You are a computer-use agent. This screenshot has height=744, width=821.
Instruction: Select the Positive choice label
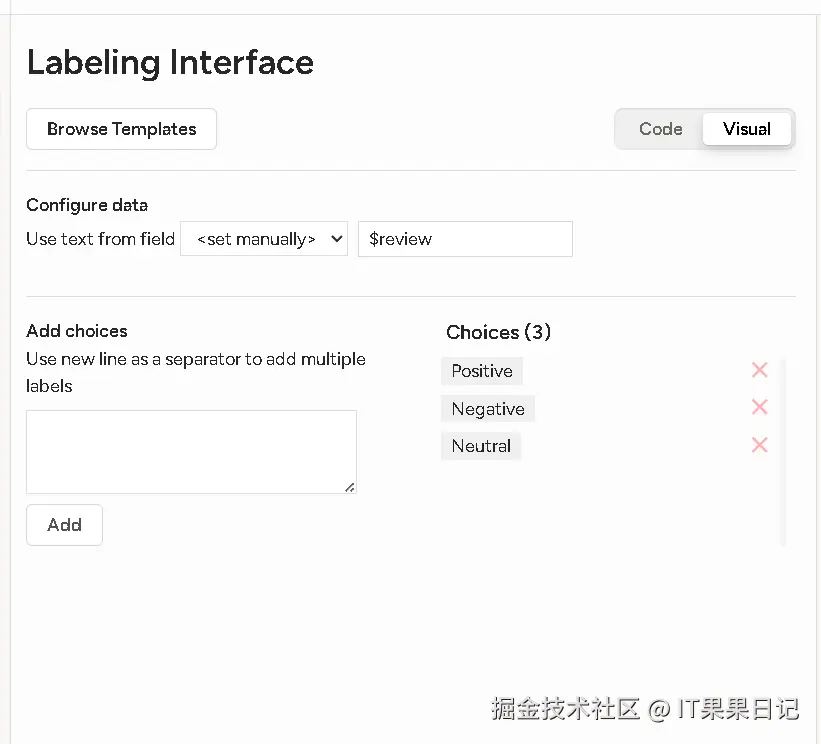(482, 371)
